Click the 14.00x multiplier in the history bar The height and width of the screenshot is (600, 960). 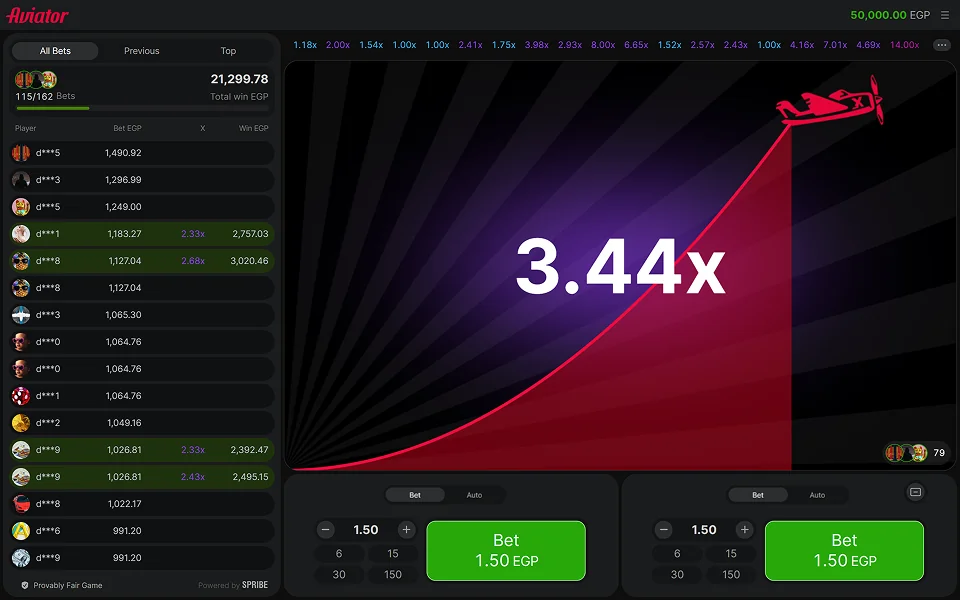click(904, 45)
